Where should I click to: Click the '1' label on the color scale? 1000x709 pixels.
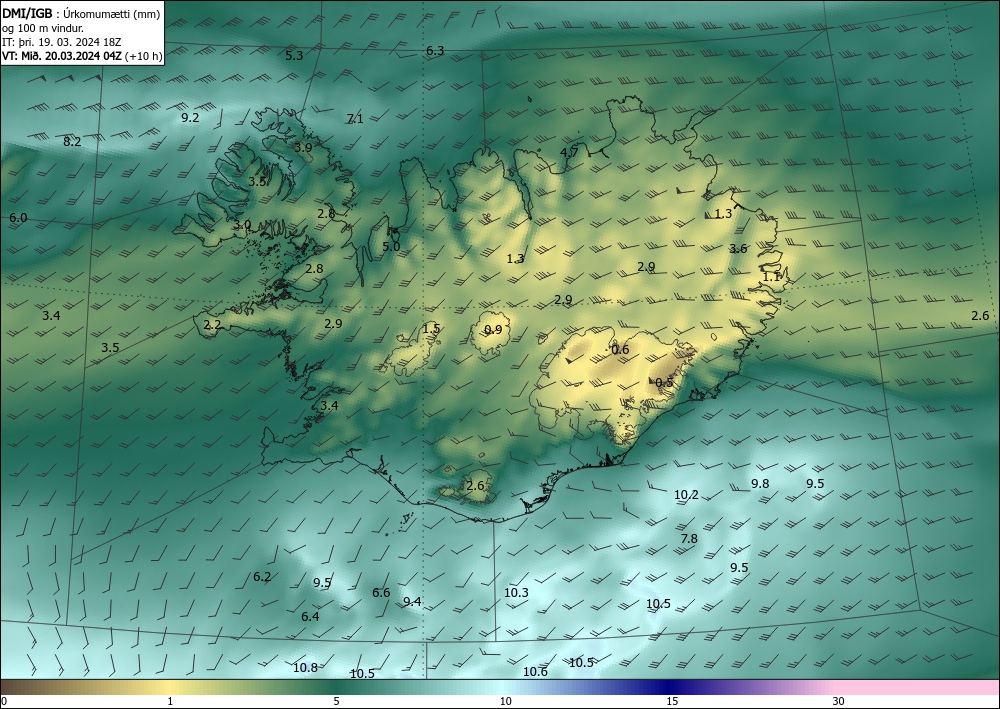pos(170,701)
